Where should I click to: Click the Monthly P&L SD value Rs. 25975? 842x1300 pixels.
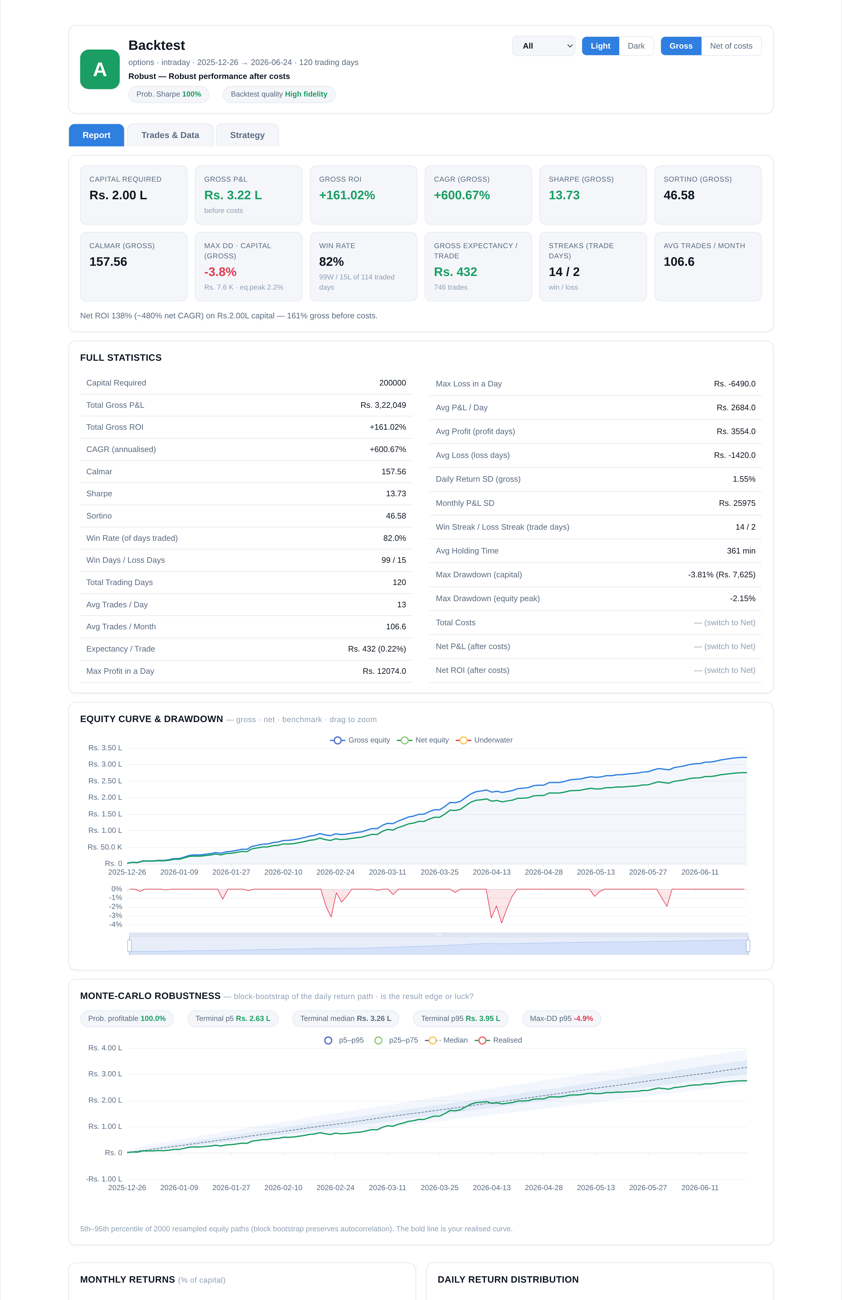(x=737, y=503)
